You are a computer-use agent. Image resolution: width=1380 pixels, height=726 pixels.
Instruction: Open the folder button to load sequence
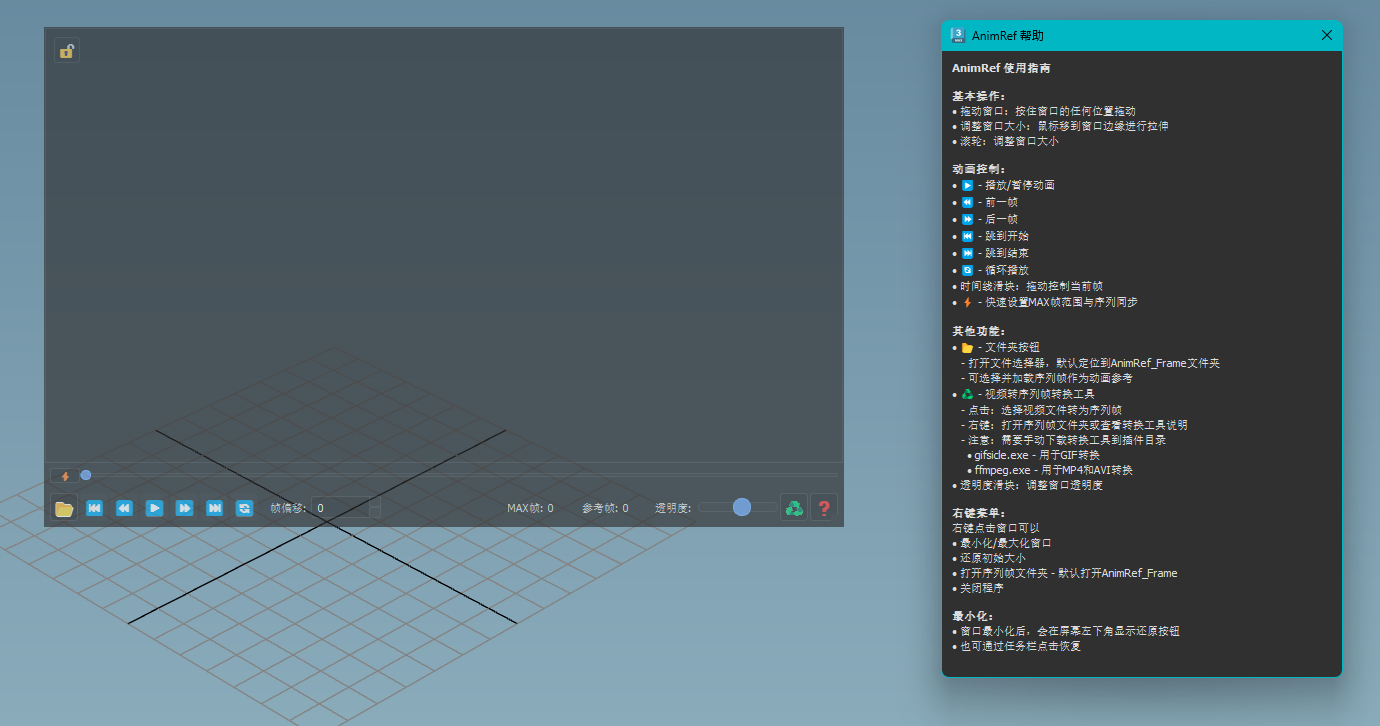point(64,508)
